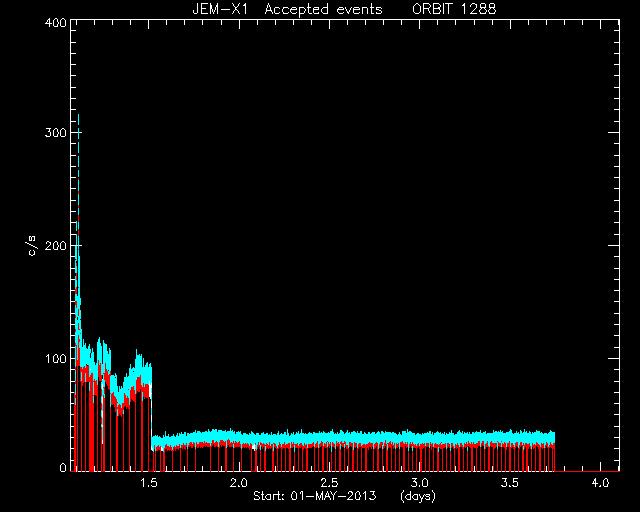Click the 3.5 tick label on x-axis
This screenshot has width=640, height=512.
coord(510,483)
